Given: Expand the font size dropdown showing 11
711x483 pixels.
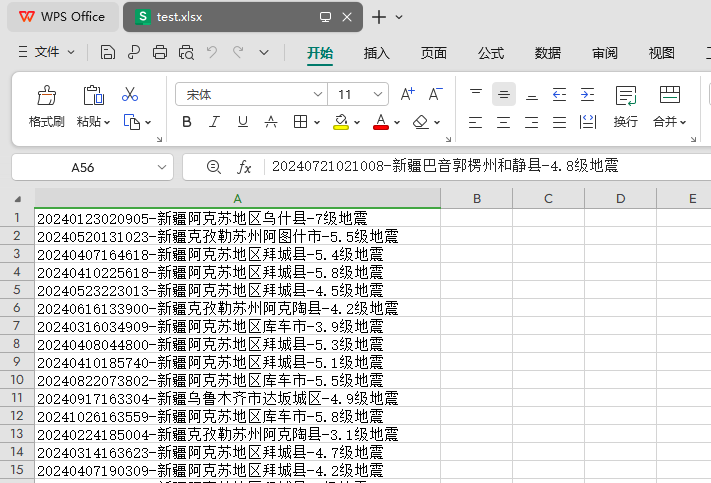Looking at the screenshot, I should coord(378,94).
